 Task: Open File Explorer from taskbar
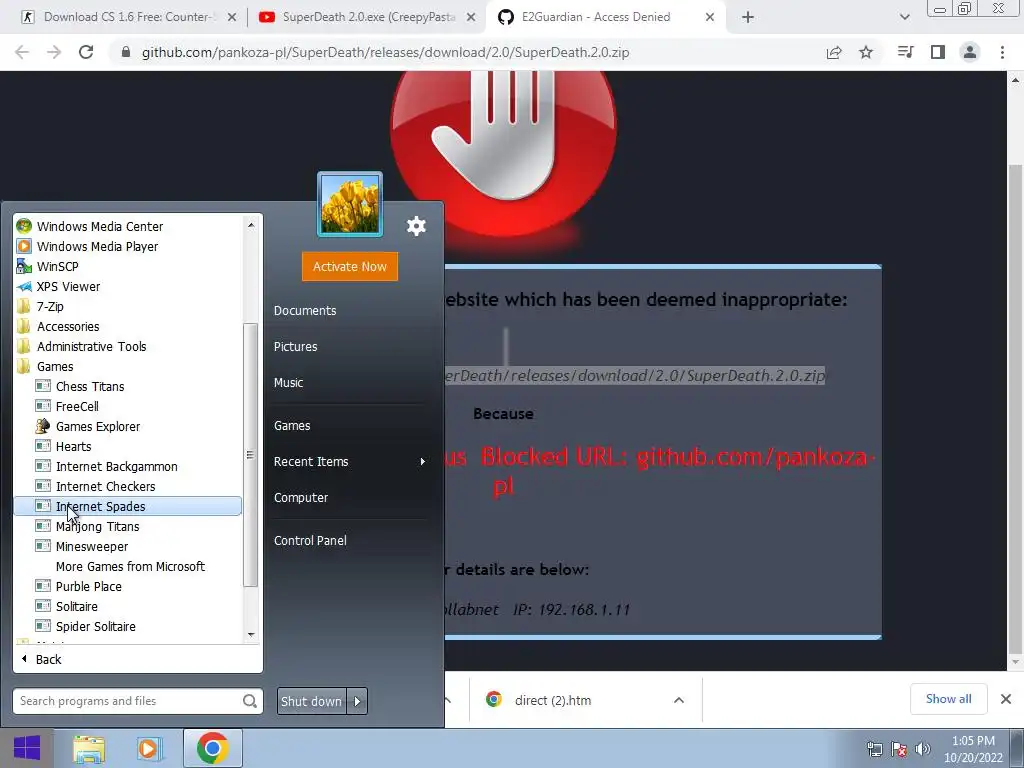pos(89,748)
